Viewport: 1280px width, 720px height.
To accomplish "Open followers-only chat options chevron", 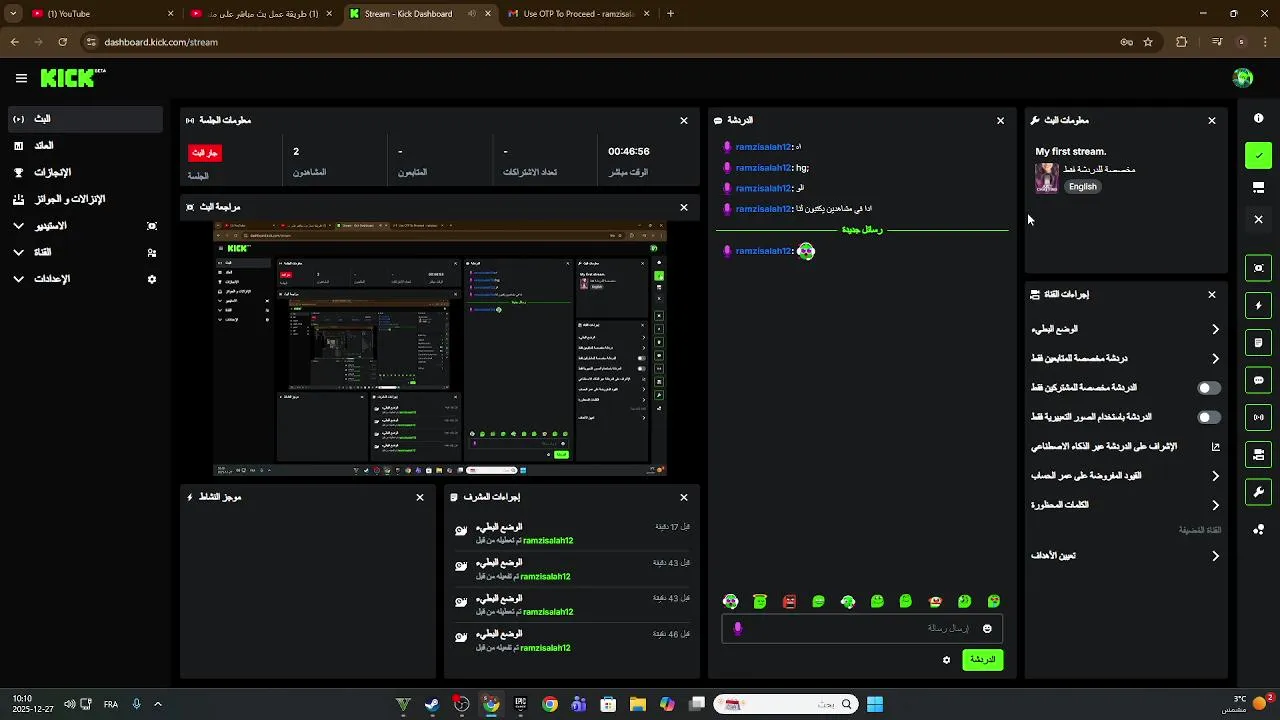I will point(1215,359).
